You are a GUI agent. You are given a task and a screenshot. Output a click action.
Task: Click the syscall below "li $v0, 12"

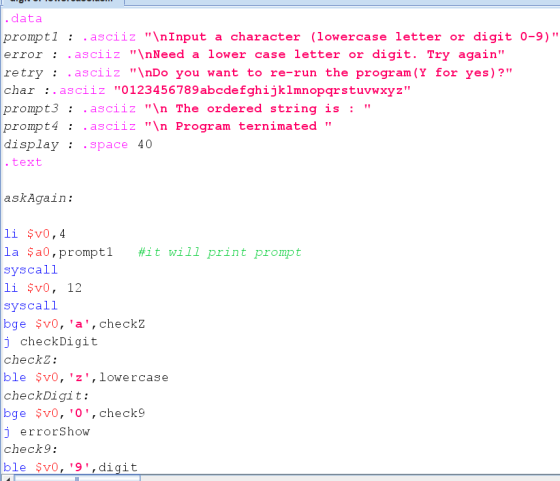point(30,306)
